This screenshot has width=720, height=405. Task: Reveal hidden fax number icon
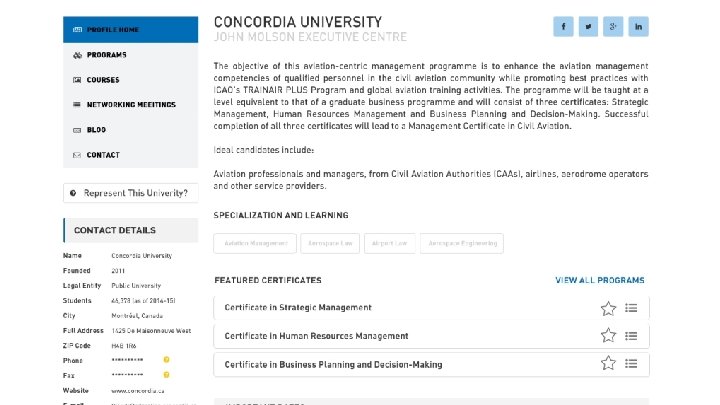166,375
